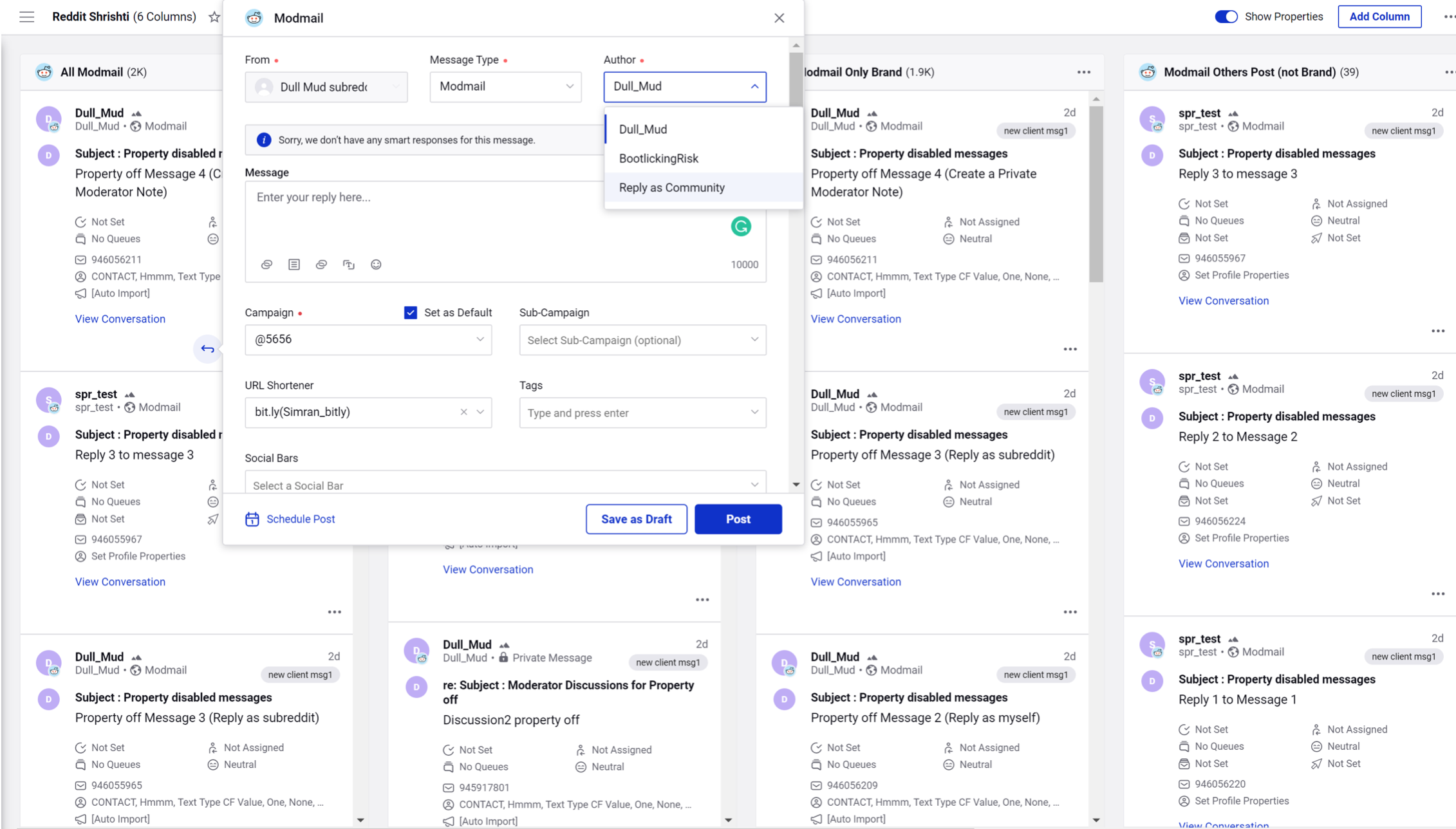The image size is (1456, 829).
Task: Open more options under All Modmail spr_test card
Action: (334, 611)
